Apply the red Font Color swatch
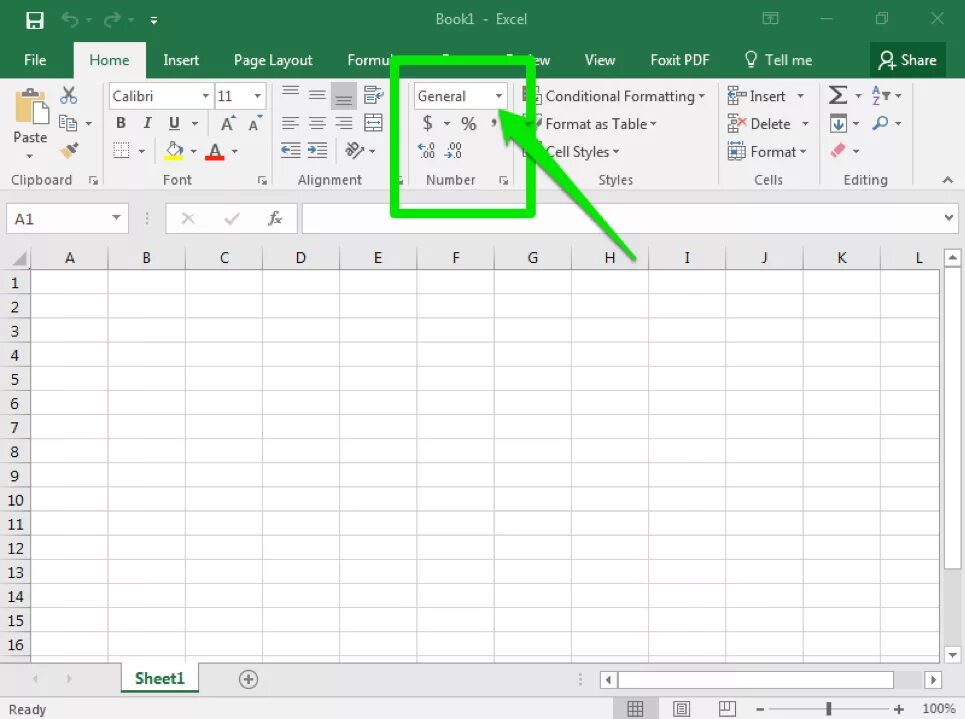Image resolution: width=965 pixels, height=719 pixels. point(215,151)
